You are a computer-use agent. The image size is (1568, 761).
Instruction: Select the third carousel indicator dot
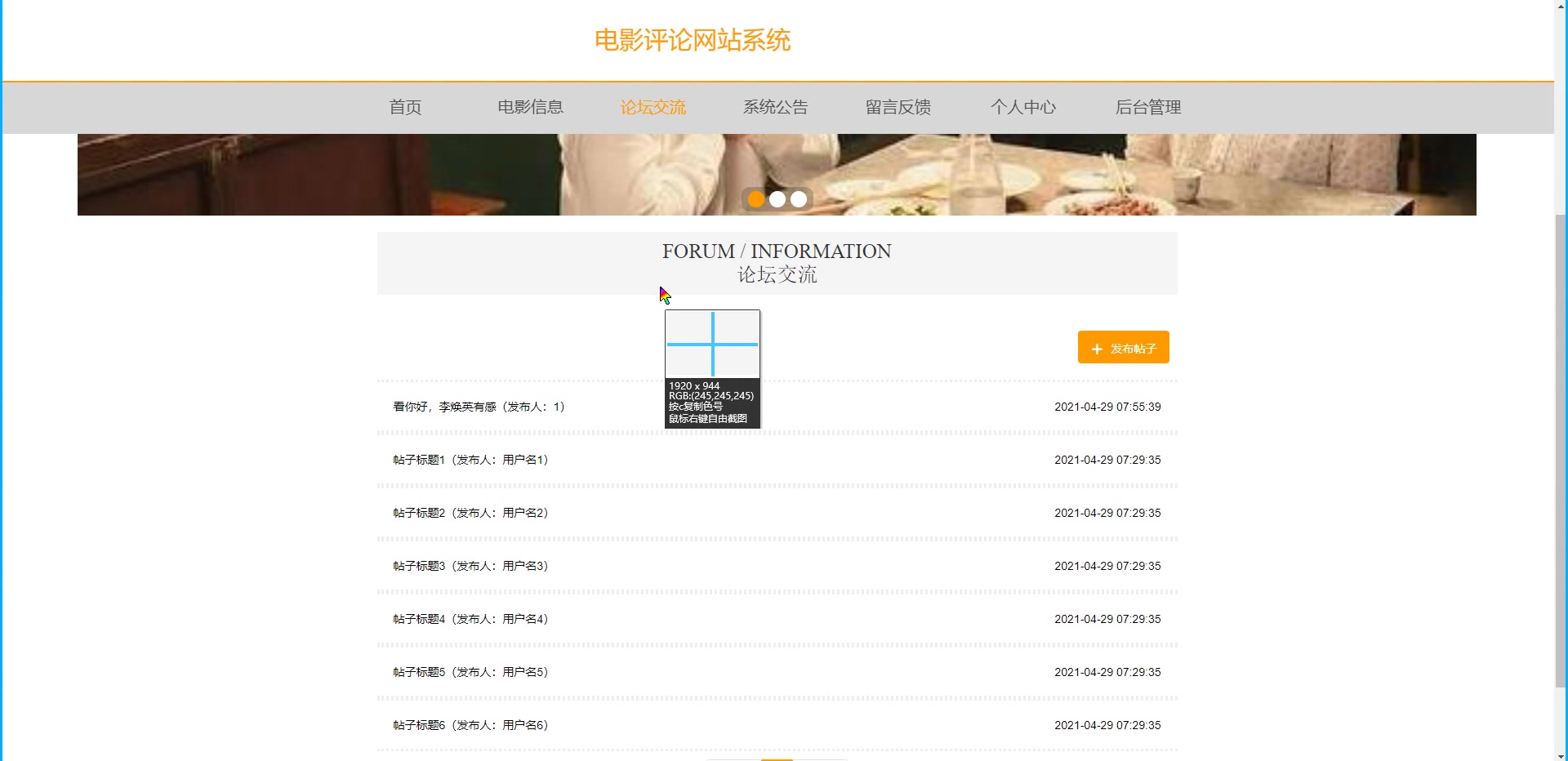[799, 198]
